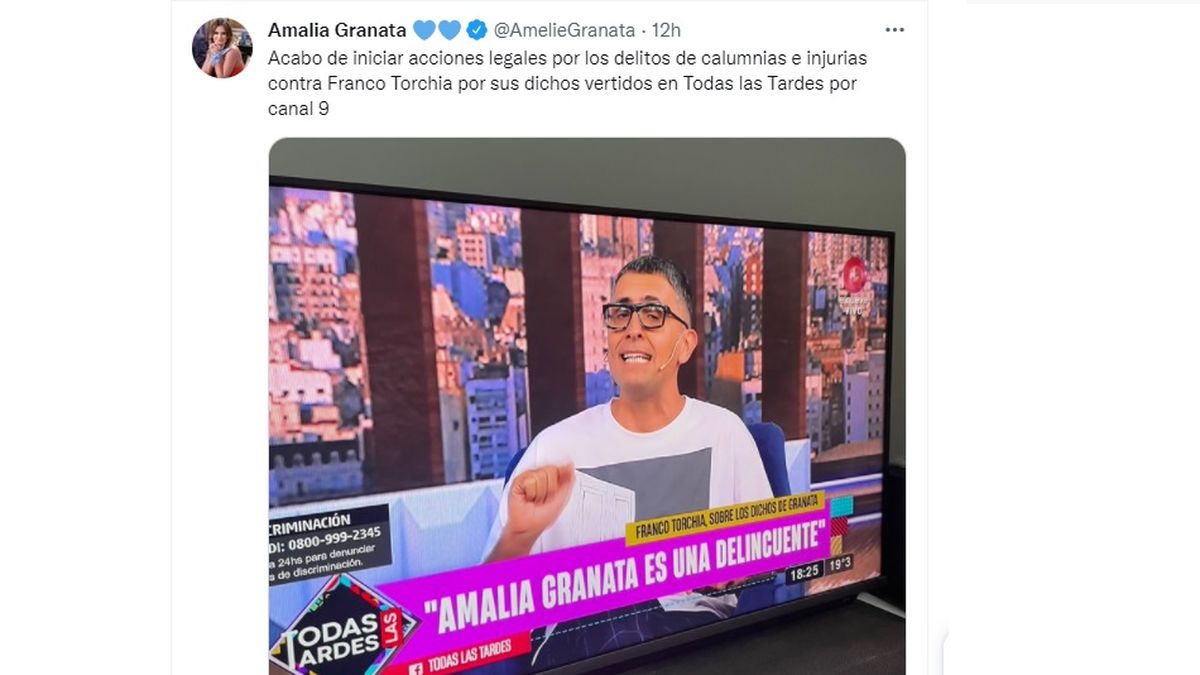Image resolution: width=1200 pixels, height=675 pixels.
Task: Open the attached TV photo
Action: click(587, 406)
